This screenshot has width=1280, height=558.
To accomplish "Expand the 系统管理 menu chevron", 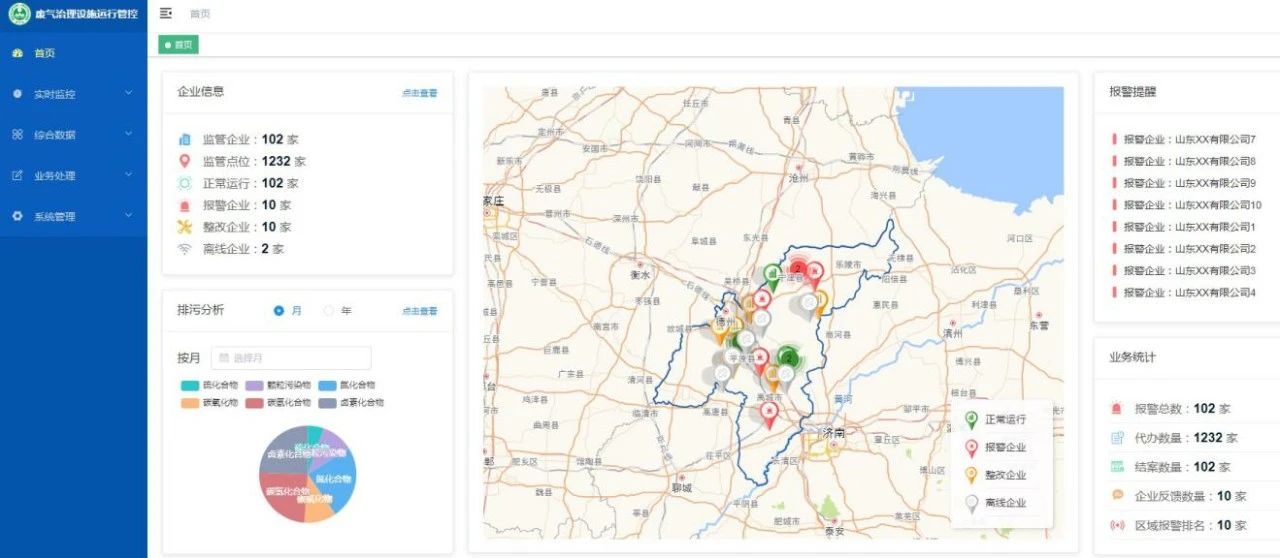I will point(128,216).
